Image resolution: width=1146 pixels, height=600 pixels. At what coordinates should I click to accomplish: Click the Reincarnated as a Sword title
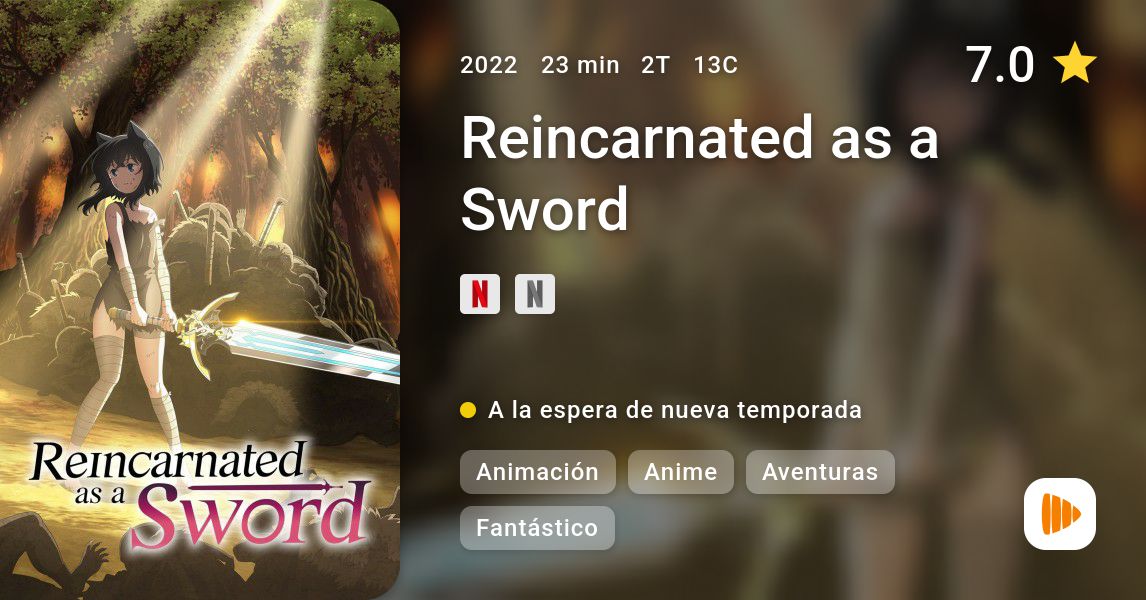pos(699,172)
